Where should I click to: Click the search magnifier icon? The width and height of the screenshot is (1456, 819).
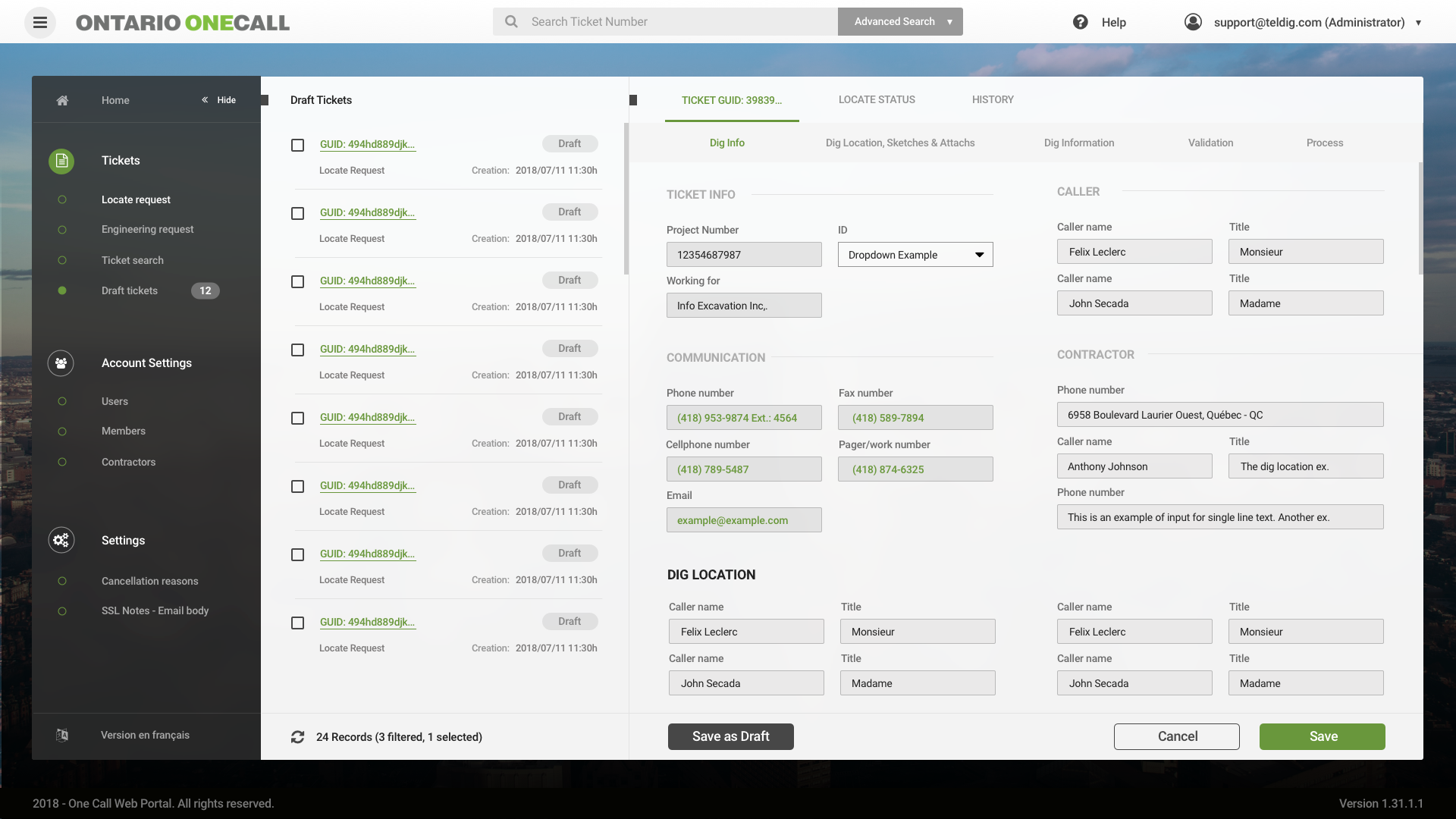tap(512, 22)
